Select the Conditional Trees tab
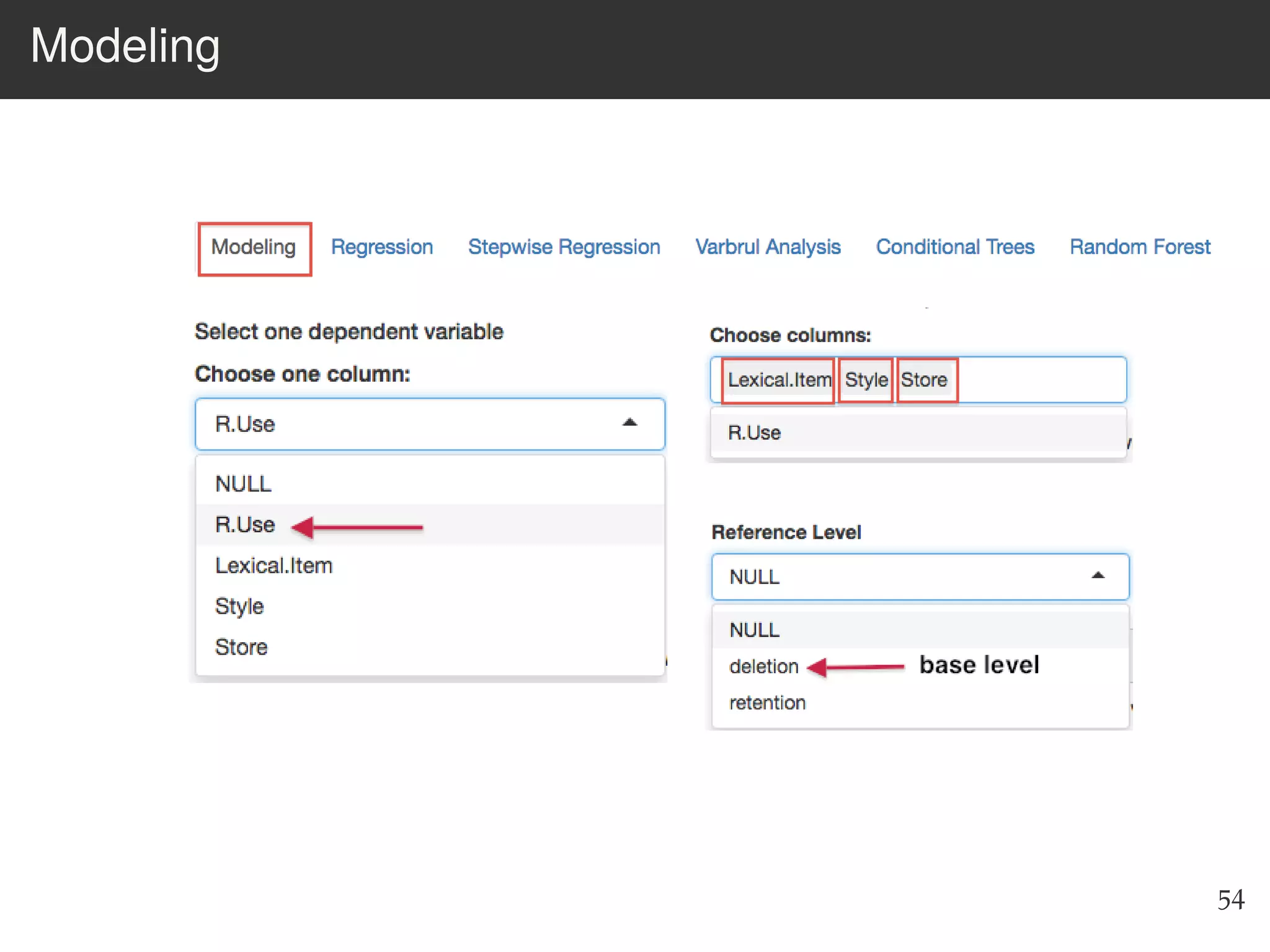 point(955,247)
